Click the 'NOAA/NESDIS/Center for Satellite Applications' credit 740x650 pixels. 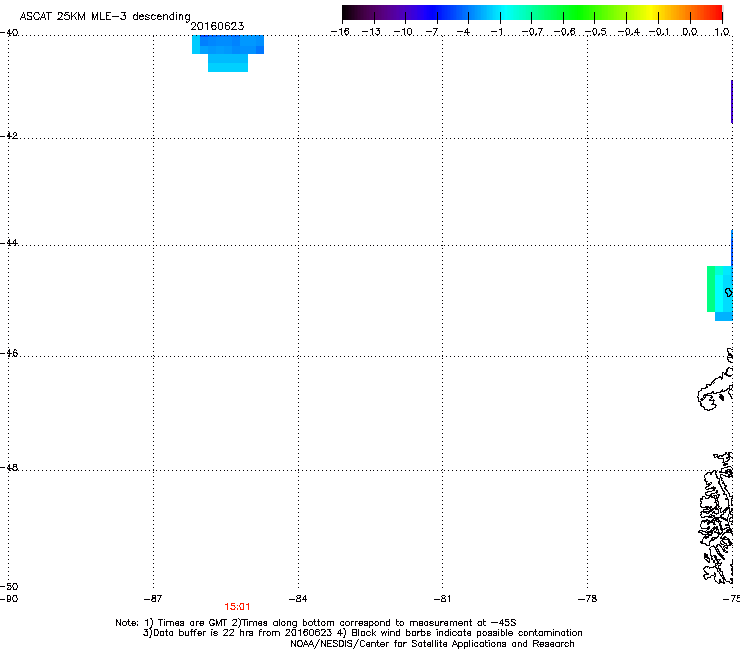tap(432, 644)
